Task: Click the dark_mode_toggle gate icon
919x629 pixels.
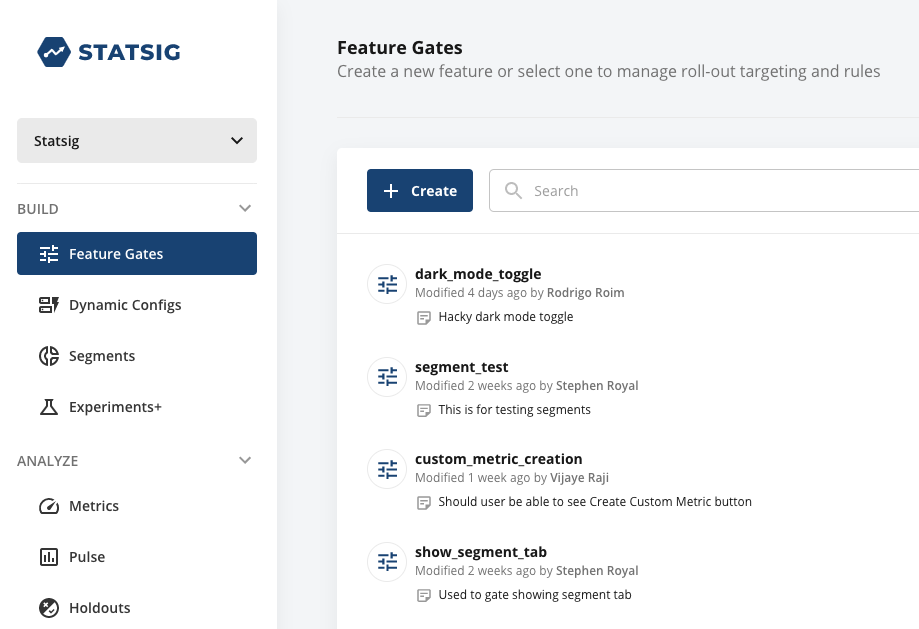Action: tap(387, 284)
